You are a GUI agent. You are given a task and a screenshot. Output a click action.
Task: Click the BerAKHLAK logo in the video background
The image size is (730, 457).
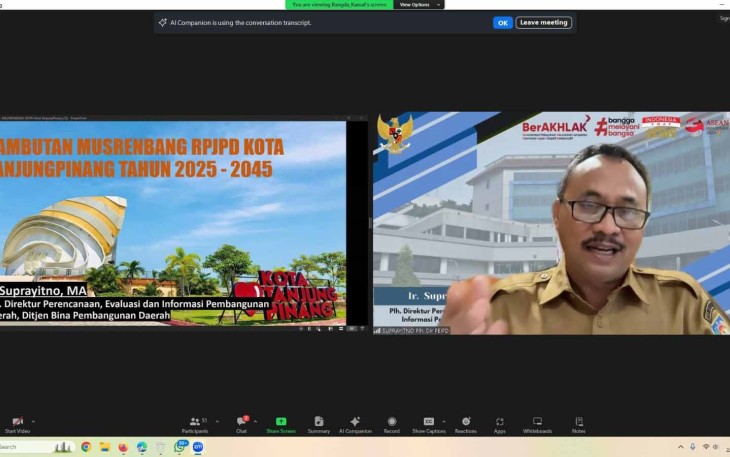click(x=556, y=127)
